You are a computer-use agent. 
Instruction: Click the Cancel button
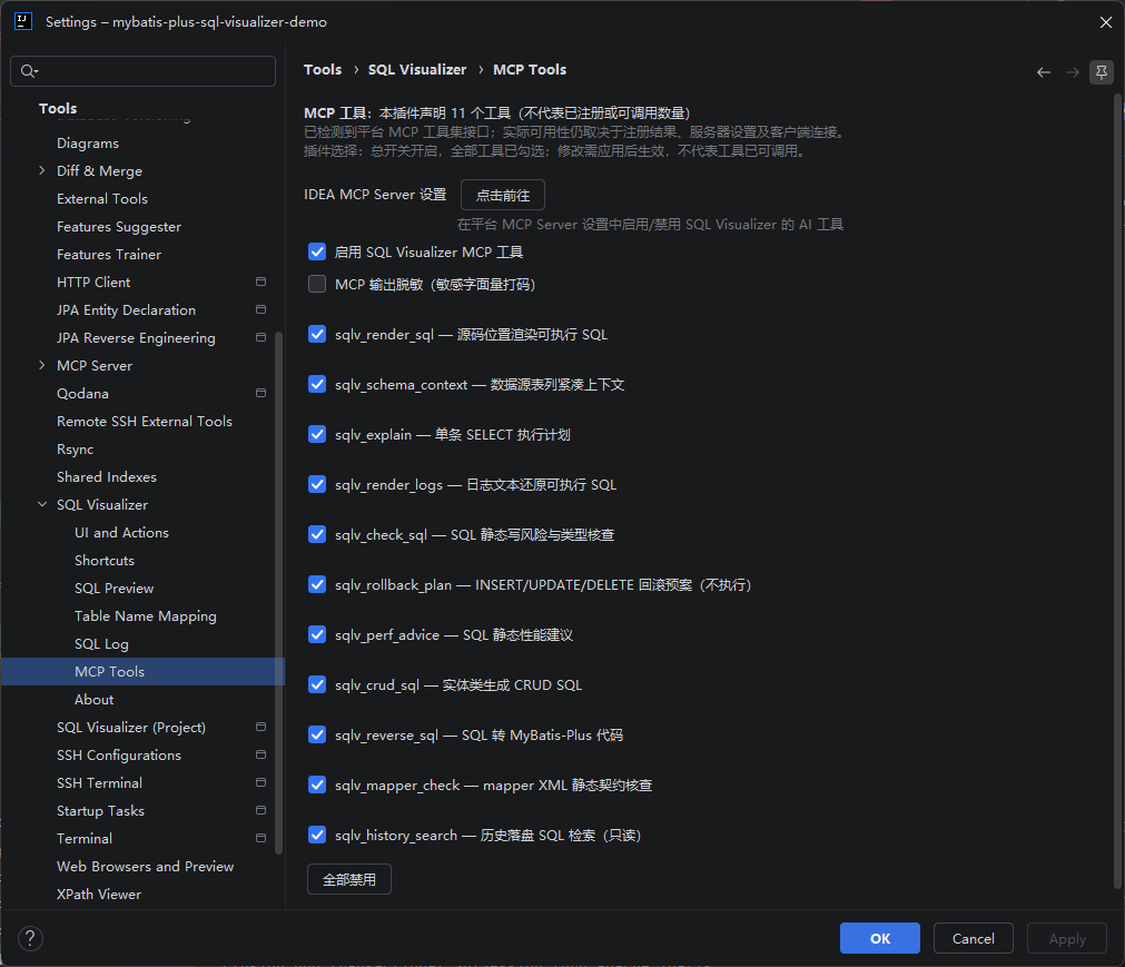click(x=974, y=938)
